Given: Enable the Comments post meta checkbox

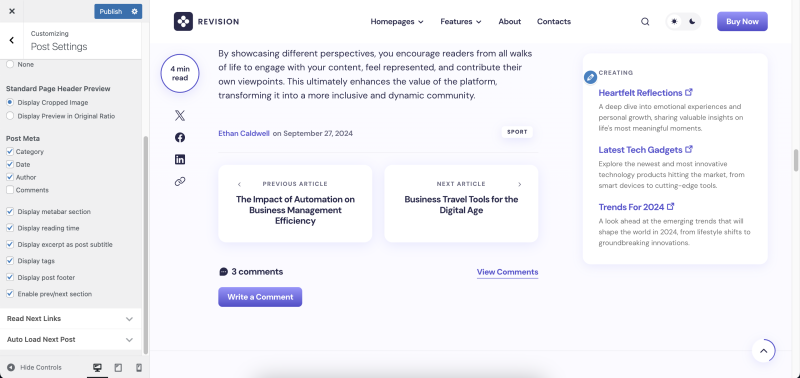Looking at the screenshot, I should point(10,190).
